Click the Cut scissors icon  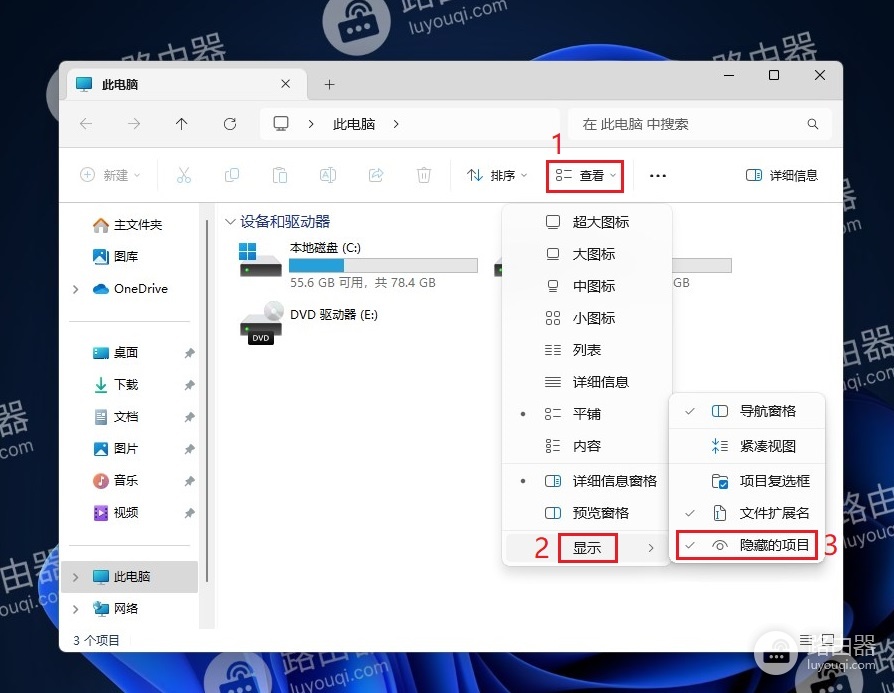pyautogui.click(x=184, y=175)
